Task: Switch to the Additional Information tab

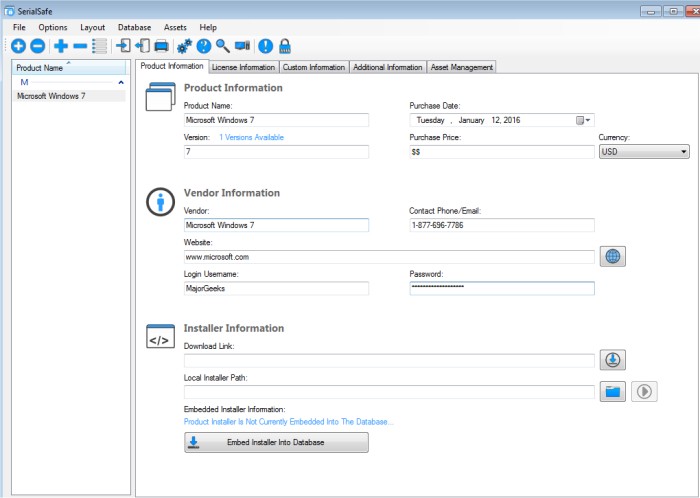Action: [x=388, y=67]
